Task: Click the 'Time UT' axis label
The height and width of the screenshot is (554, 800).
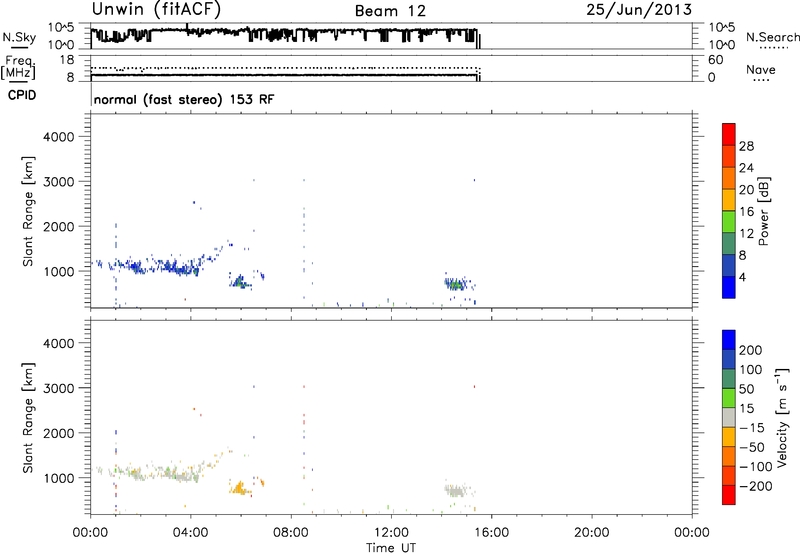Action: coord(391,548)
